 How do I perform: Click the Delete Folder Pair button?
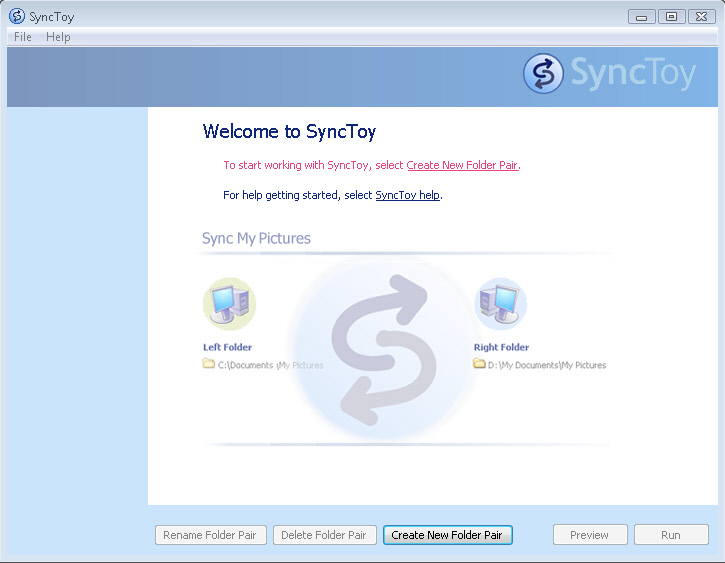point(325,535)
